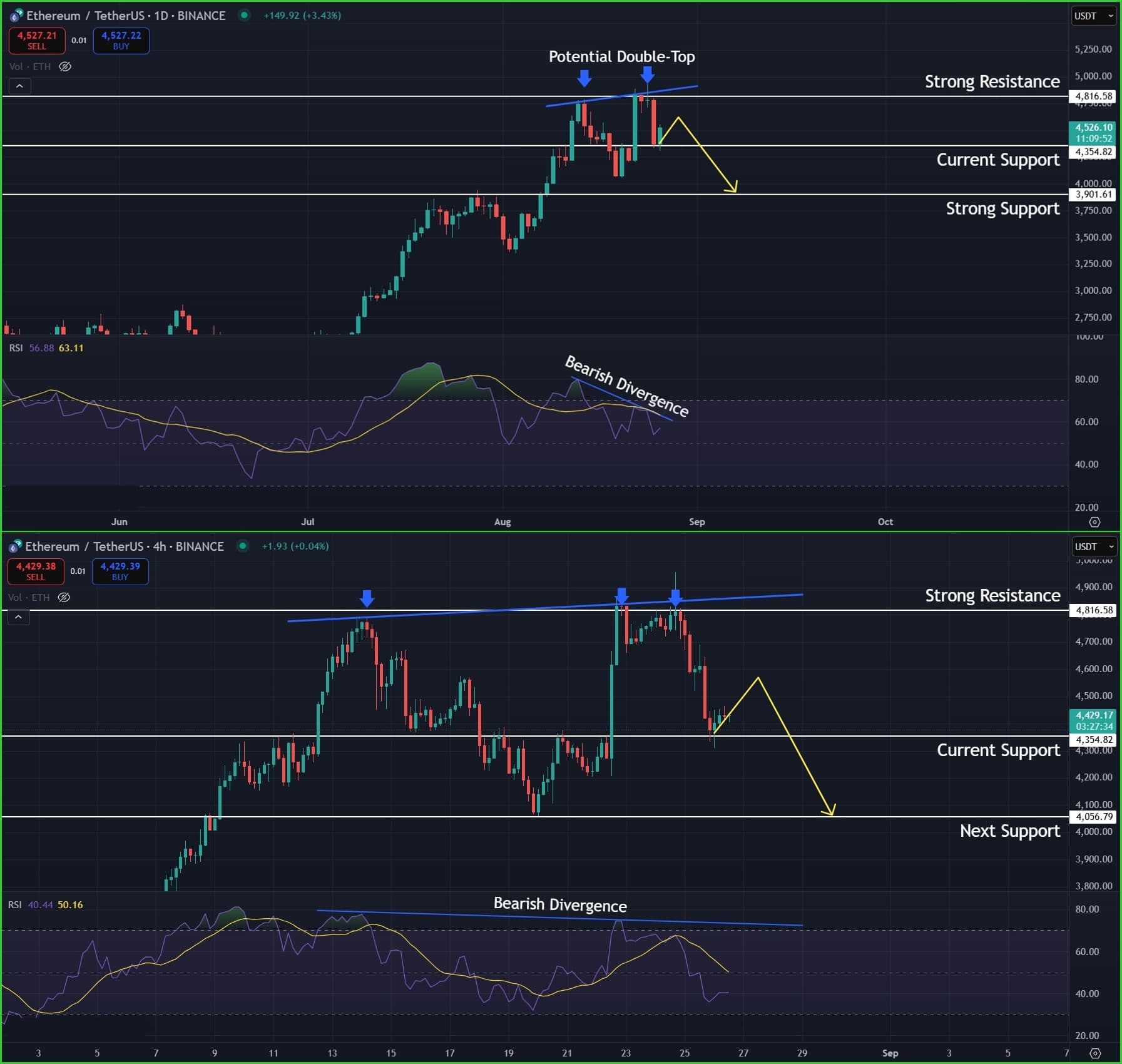Click the RSI 56.88 value in indicator legend
The image size is (1122, 1064).
click(41, 348)
